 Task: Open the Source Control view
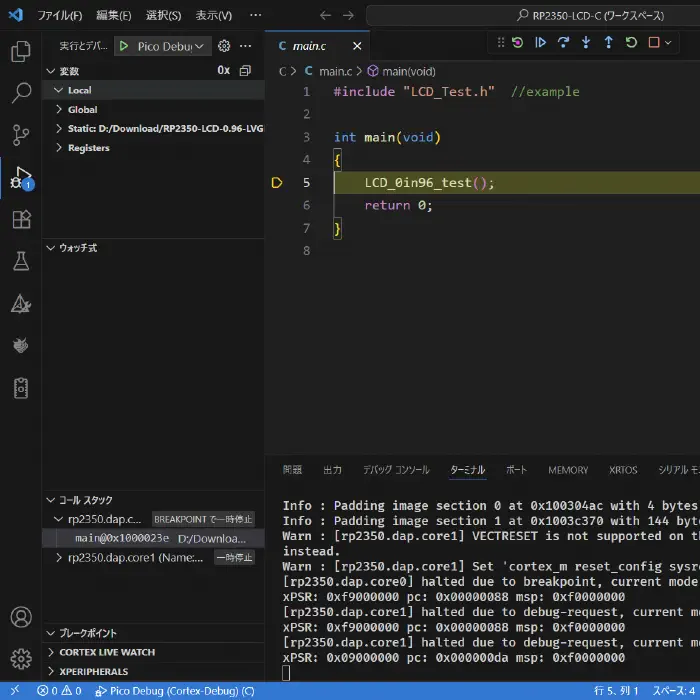(x=21, y=135)
